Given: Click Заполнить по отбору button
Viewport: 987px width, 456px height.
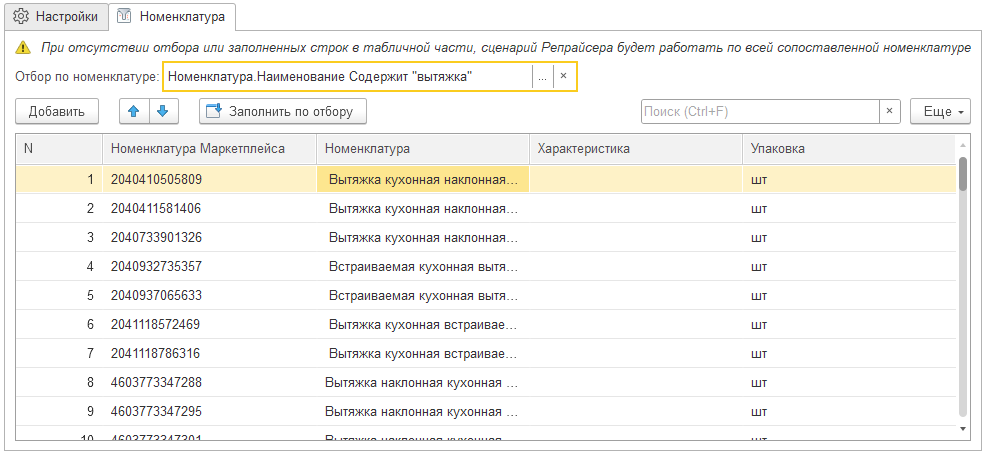Looking at the screenshot, I should 283,111.
